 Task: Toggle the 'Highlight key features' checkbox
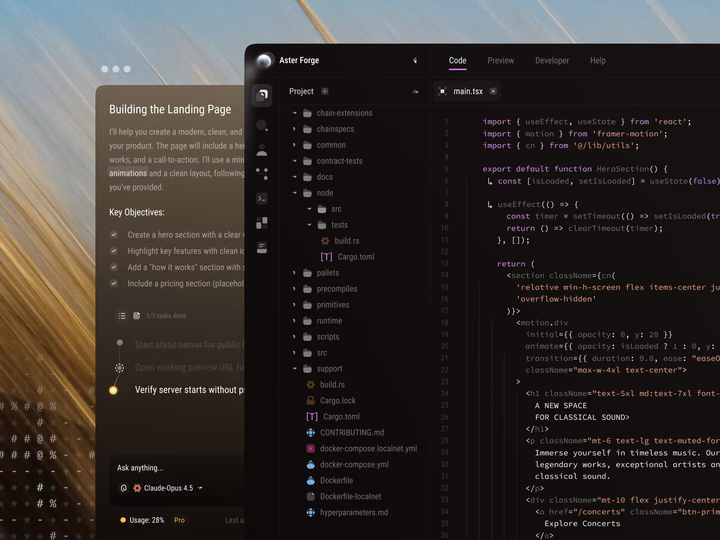(x=114, y=251)
